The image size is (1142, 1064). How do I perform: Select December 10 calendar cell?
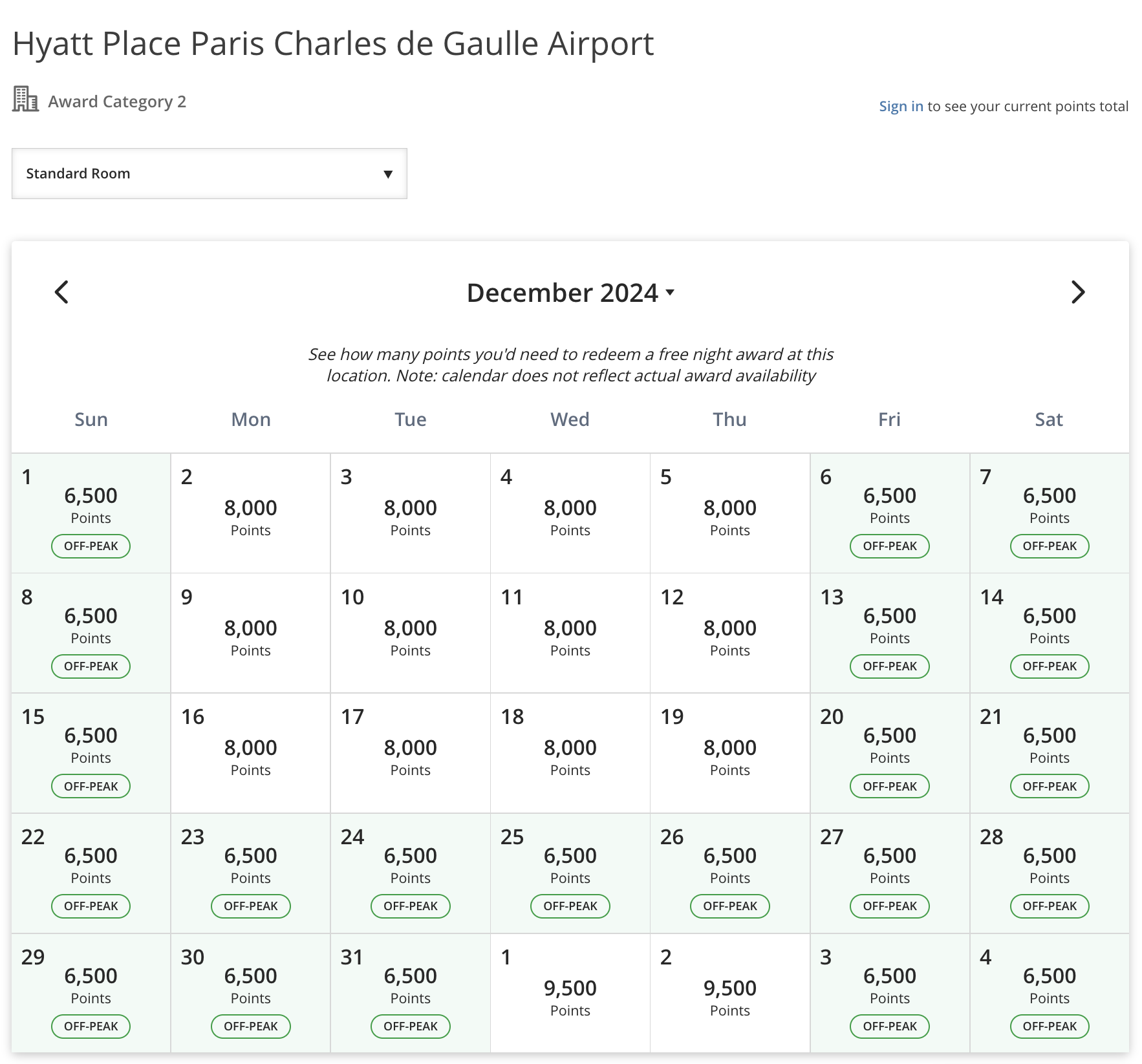[x=411, y=633]
